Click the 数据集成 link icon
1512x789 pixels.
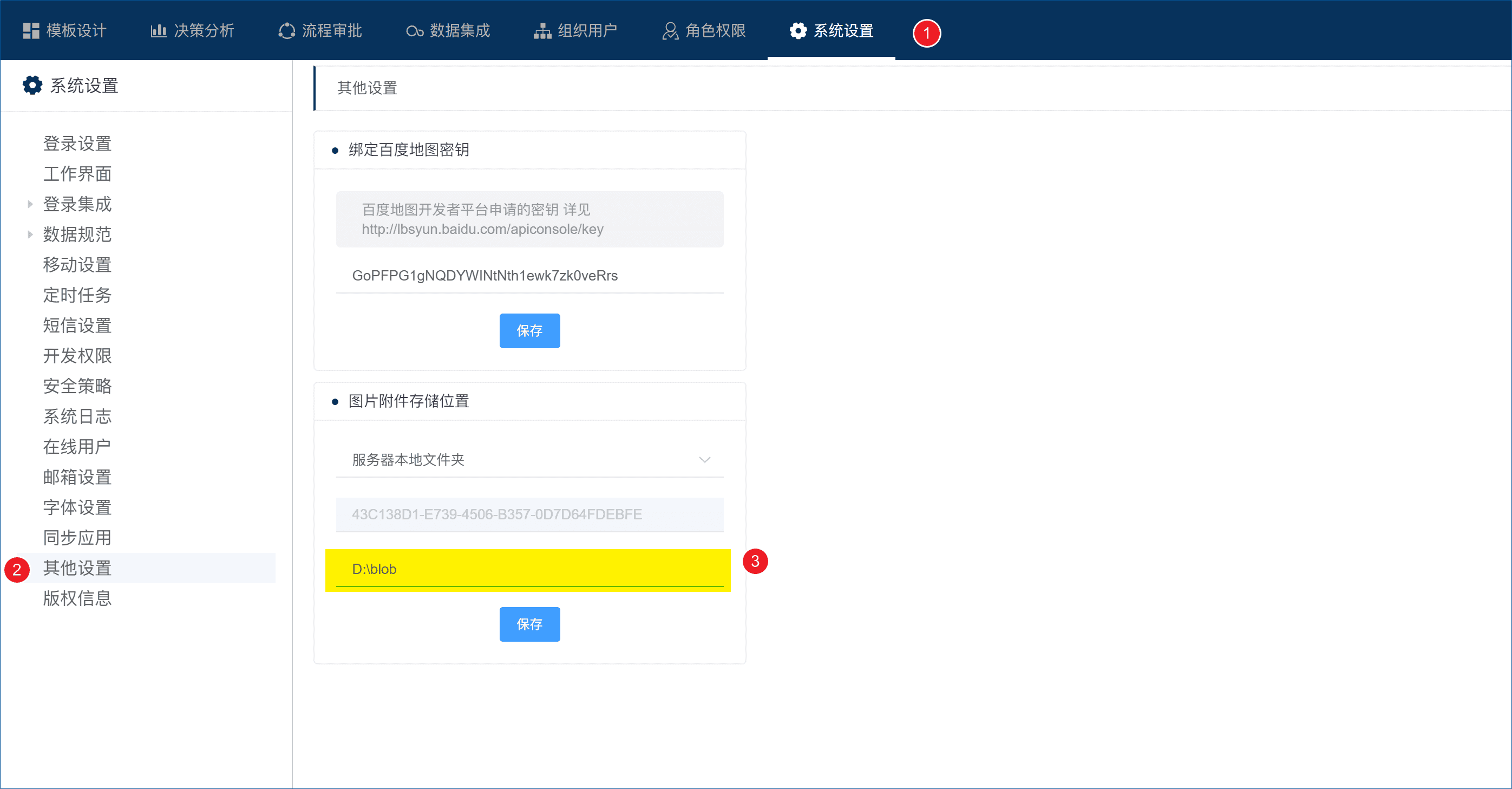click(x=414, y=31)
